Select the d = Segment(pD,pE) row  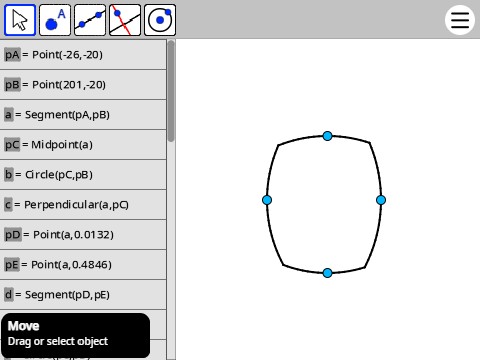(x=83, y=295)
